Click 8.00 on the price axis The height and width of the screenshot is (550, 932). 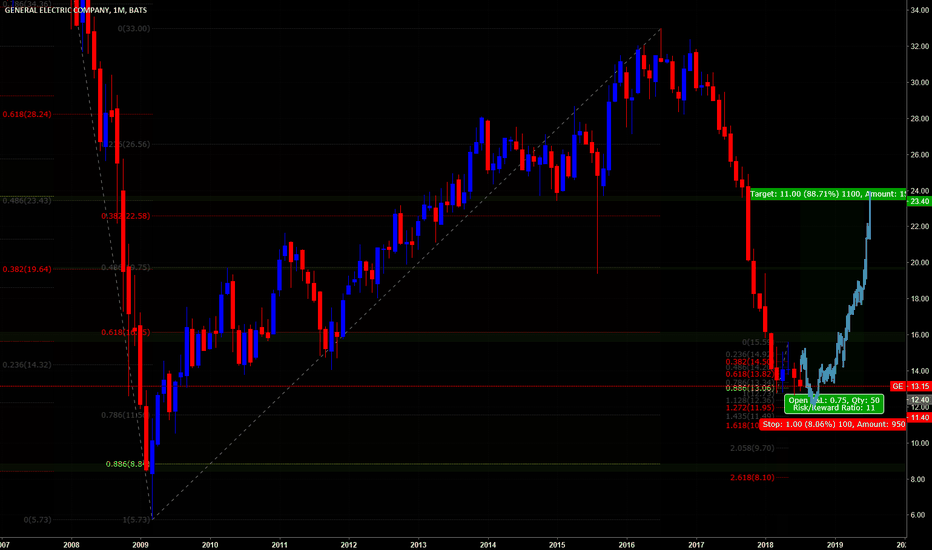[920, 479]
